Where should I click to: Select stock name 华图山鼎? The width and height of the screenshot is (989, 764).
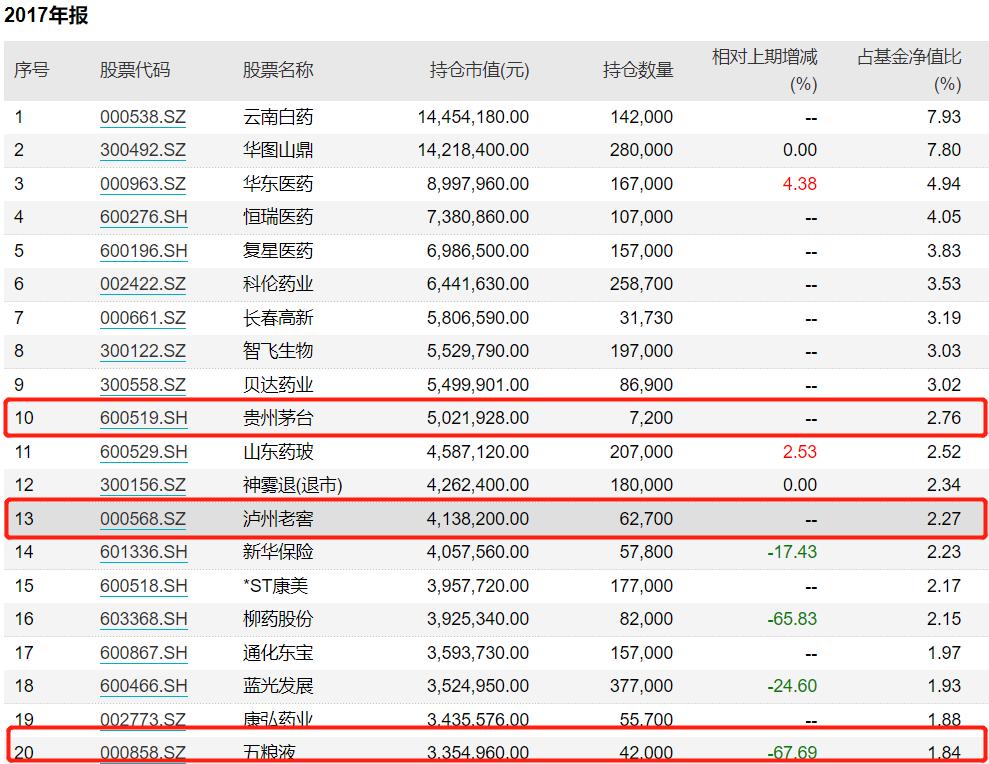pyautogui.click(x=278, y=150)
